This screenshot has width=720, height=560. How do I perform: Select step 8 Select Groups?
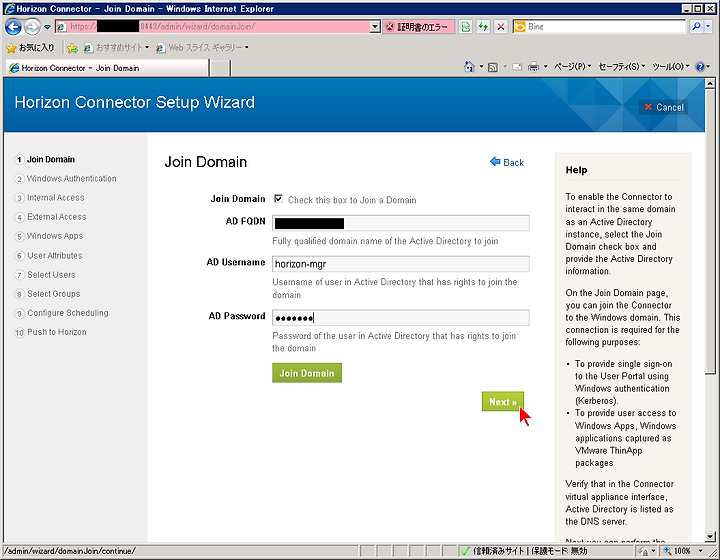pos(47,294)
